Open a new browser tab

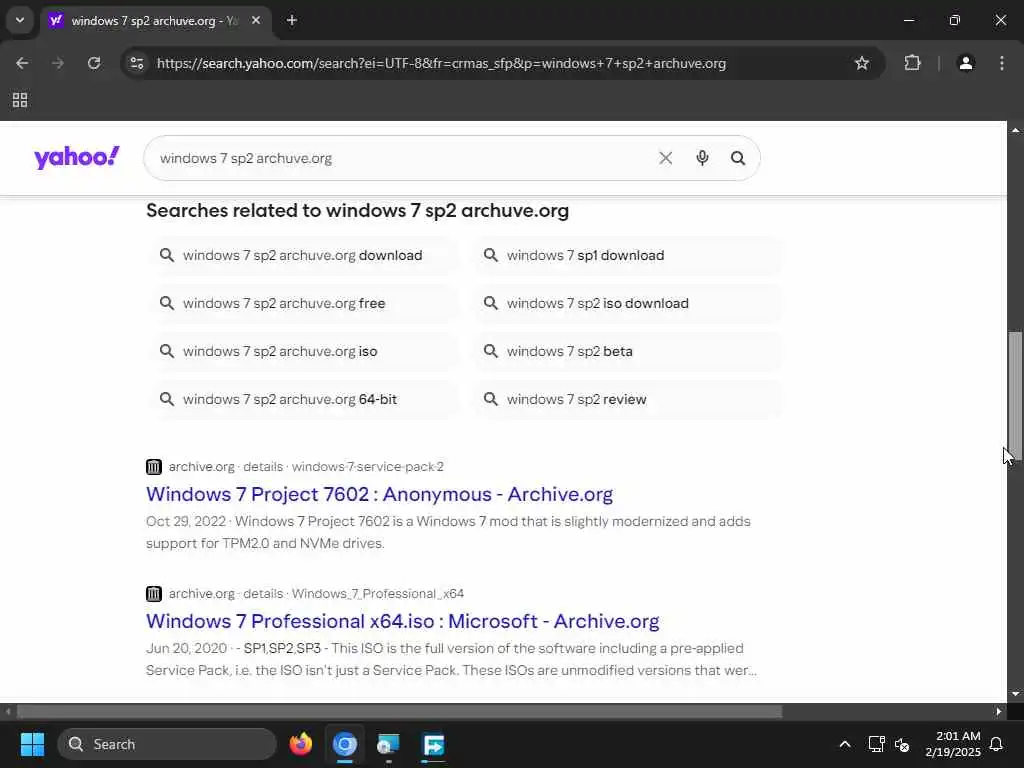(x=292, y=21)
